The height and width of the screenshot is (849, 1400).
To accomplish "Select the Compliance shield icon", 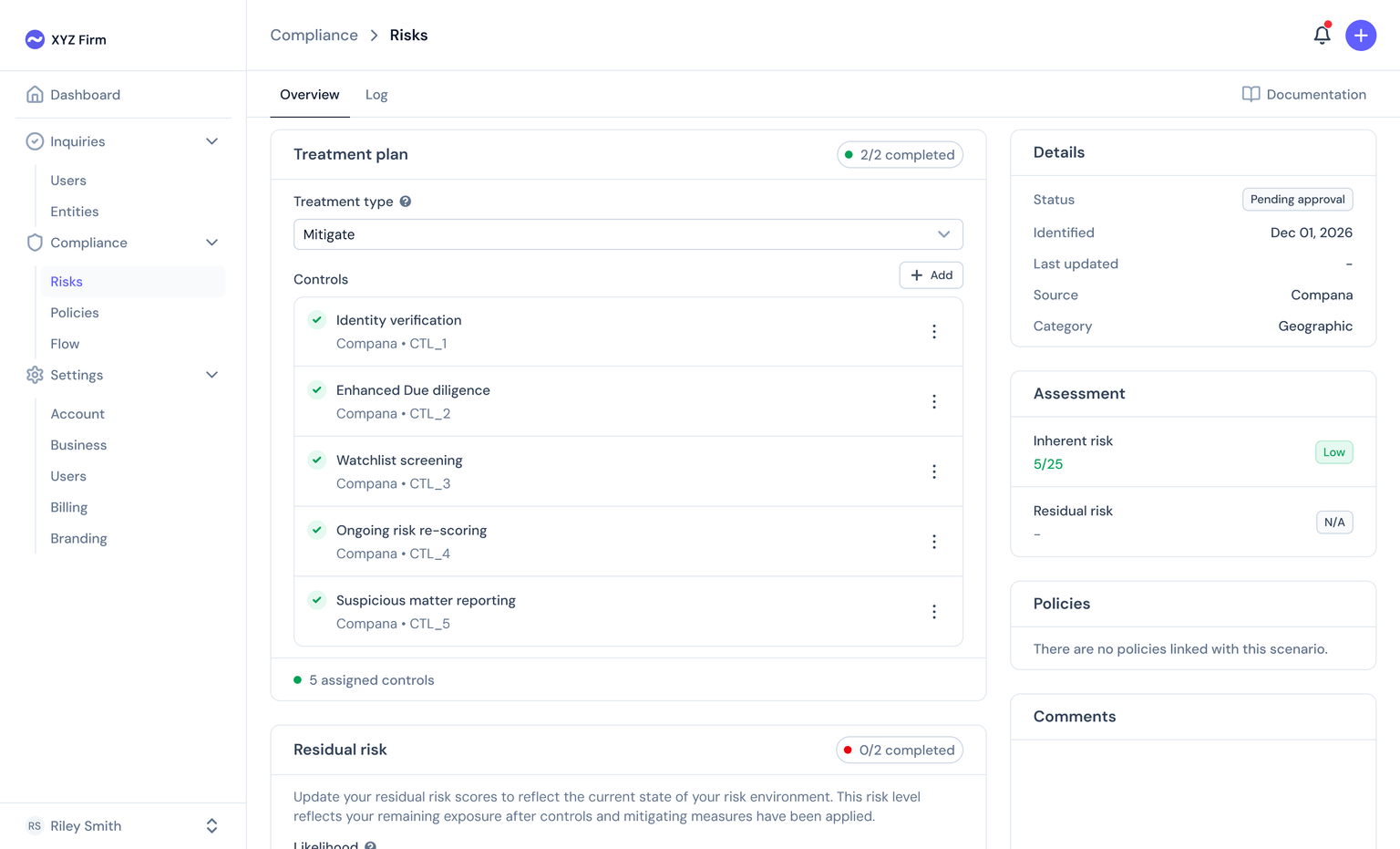I will [34, 243].
